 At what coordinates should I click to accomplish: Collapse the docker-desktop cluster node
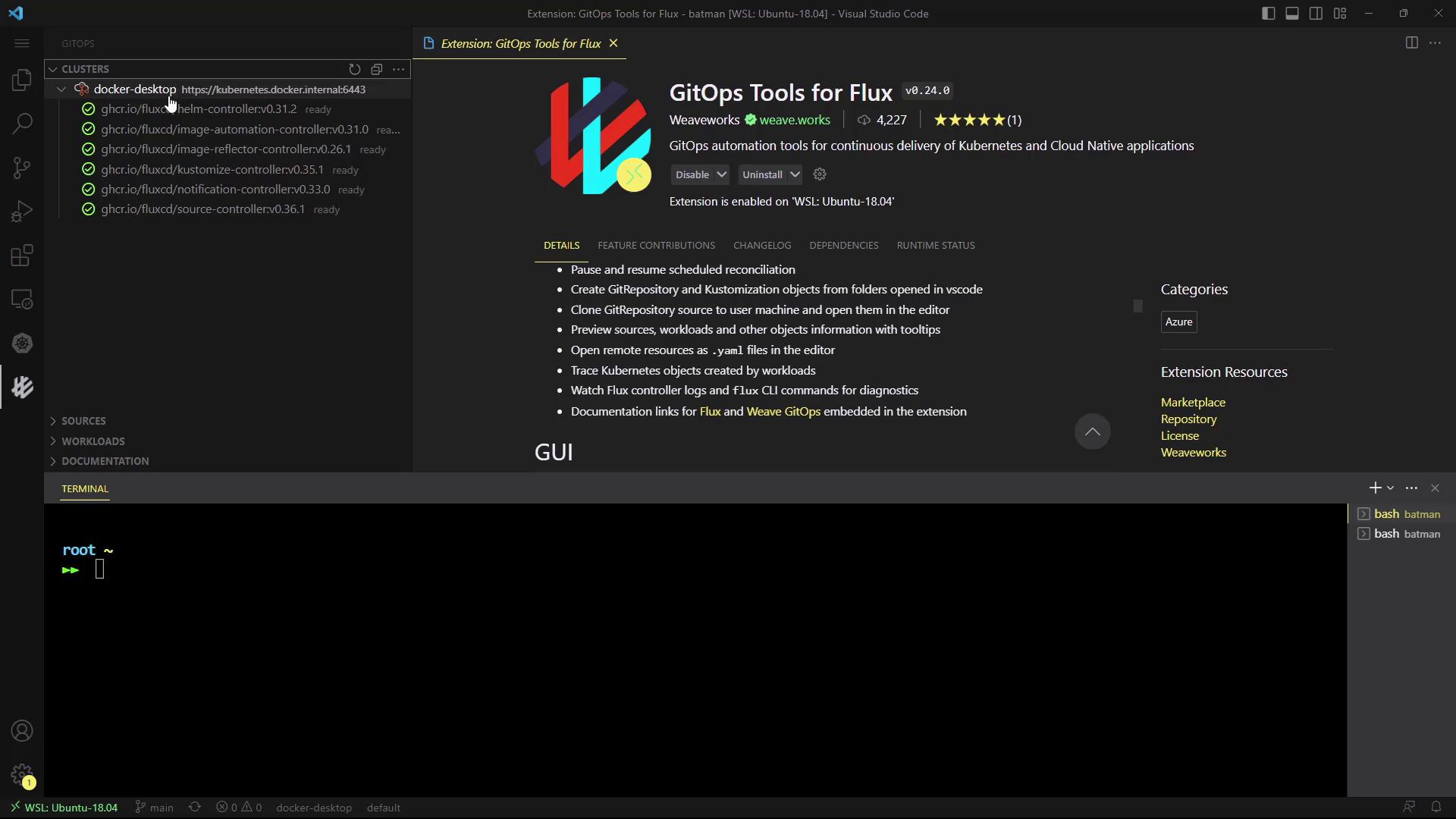[x=61, y=89]
